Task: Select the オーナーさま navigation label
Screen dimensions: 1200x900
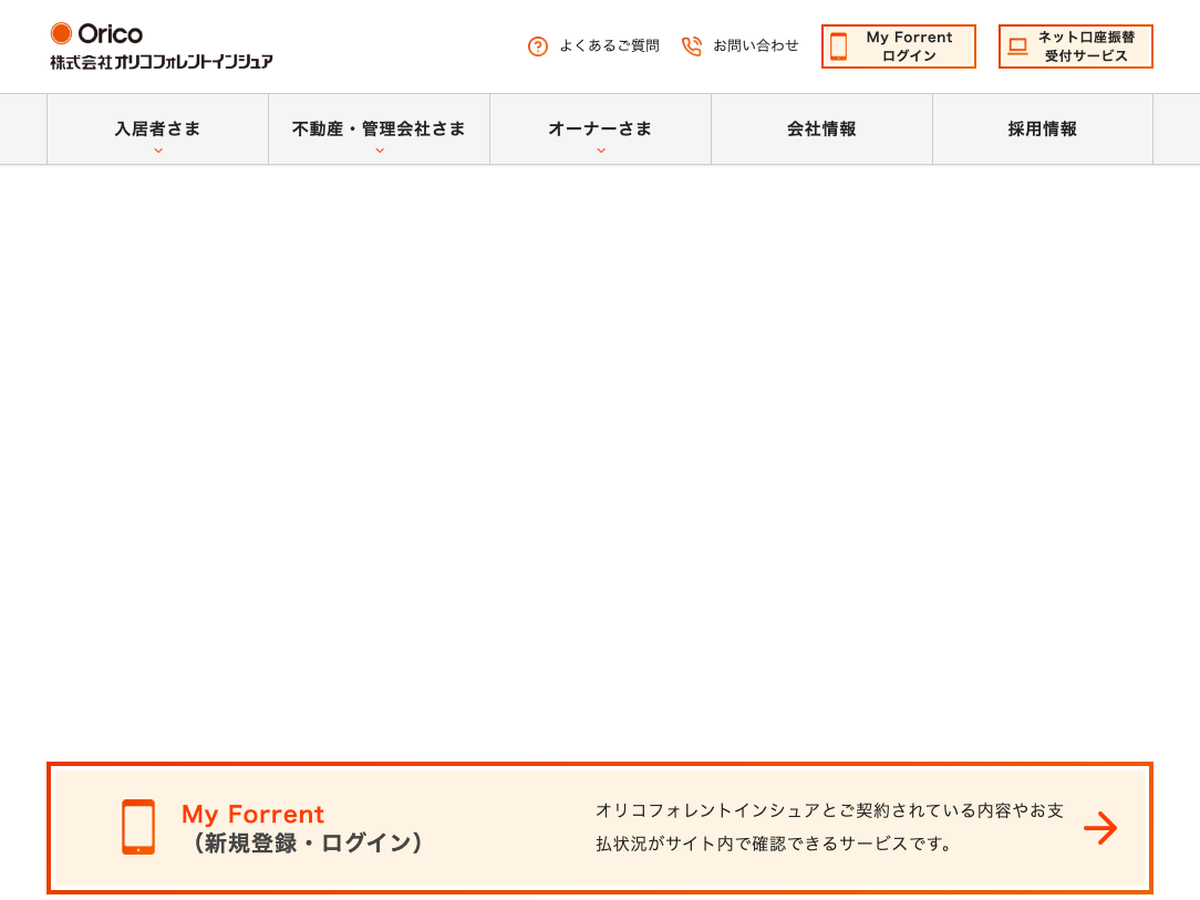Action: pos(600,129)
